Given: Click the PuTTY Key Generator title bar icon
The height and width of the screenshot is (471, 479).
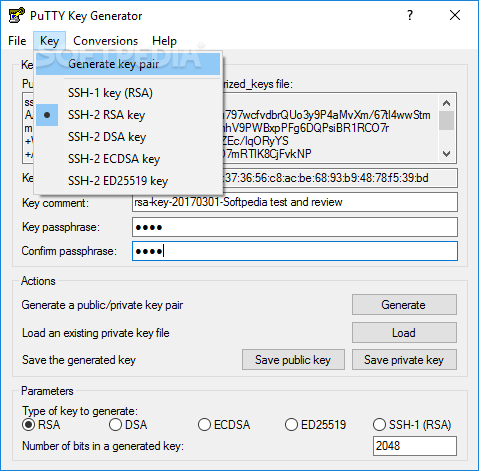Looking at the screenshot, I should pyautogui.click(x=16, y=15).
